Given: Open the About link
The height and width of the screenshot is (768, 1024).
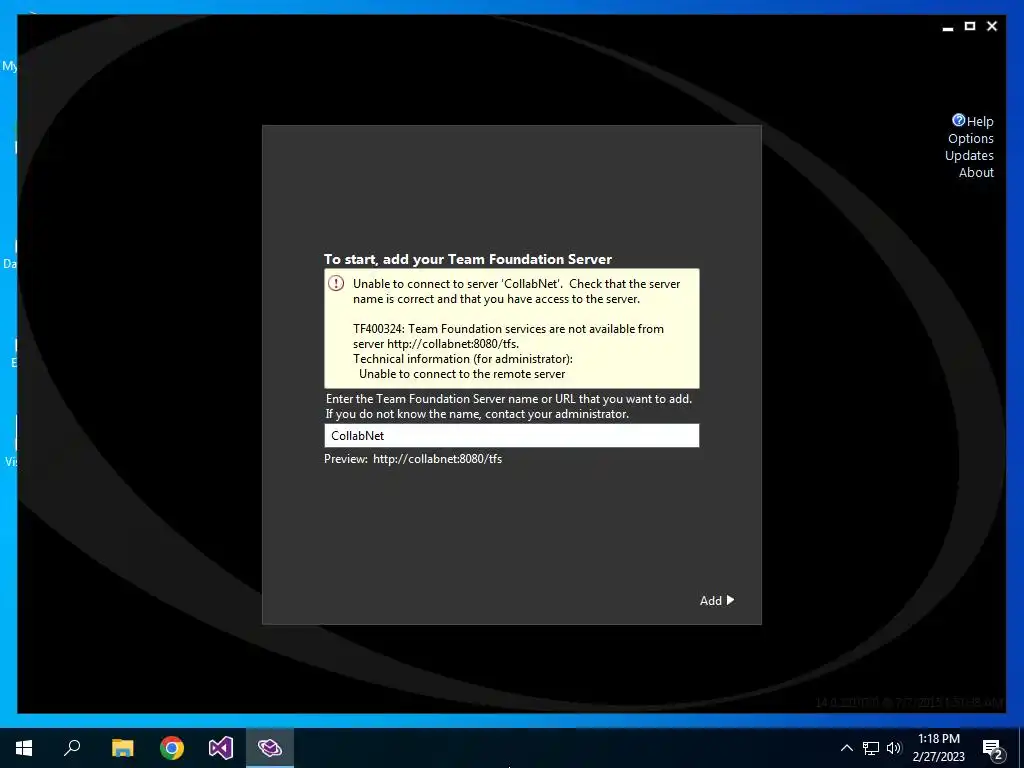Looking at the screenshot, I should point(976,172).
